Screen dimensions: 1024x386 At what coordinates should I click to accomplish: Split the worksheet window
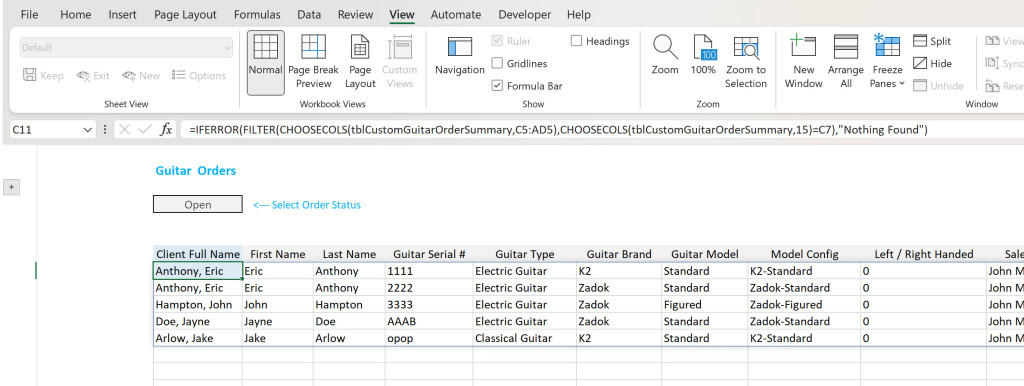(x=932, y=41)
